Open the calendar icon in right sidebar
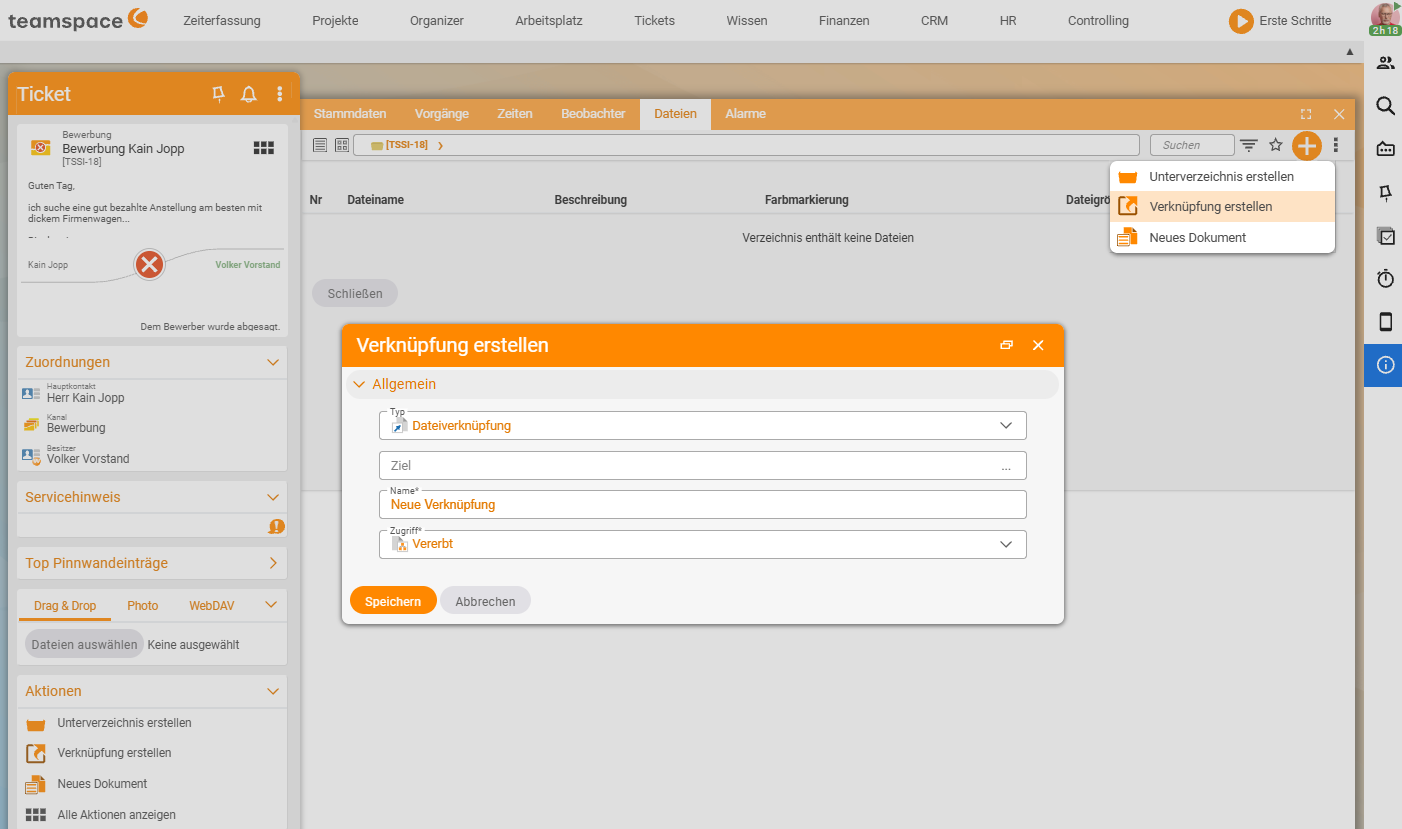Screen dimensions: 1402x829 tap(1385, 149)
